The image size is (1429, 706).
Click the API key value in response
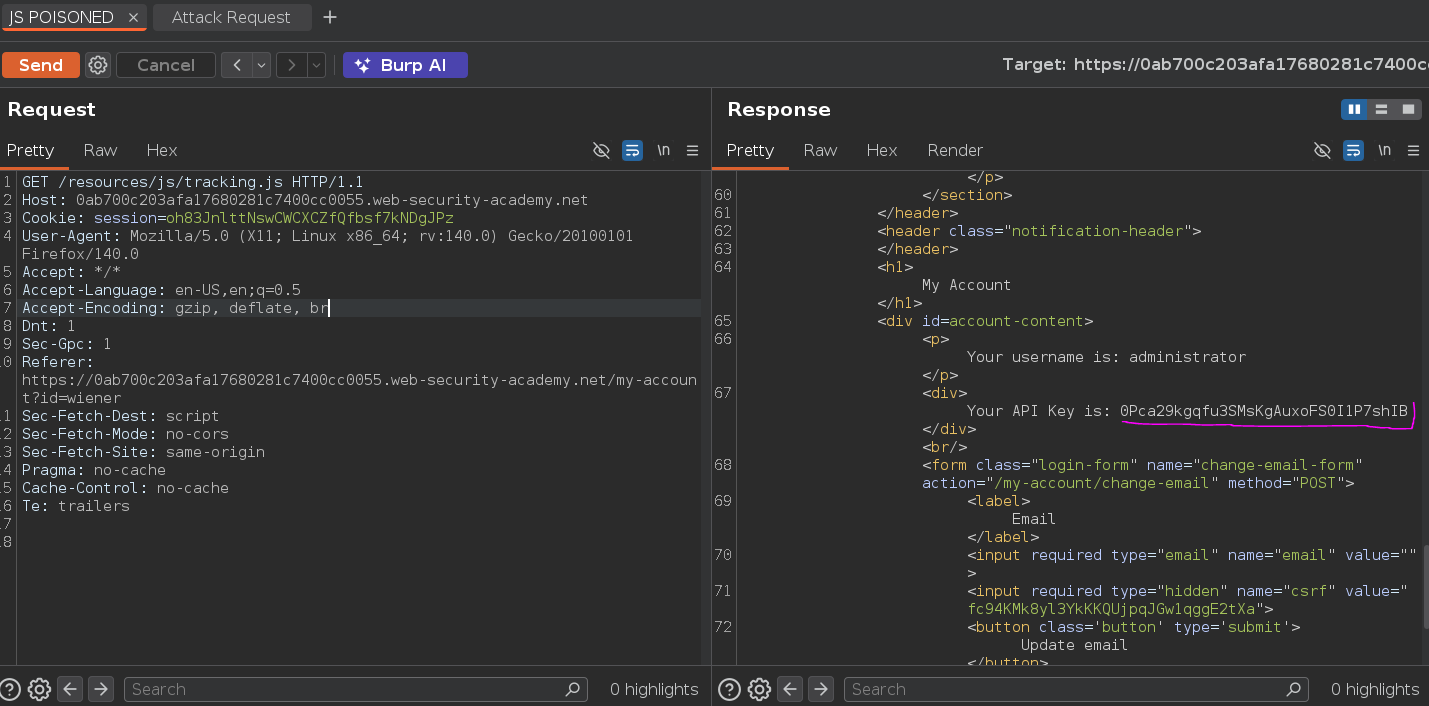coord(1264,411)
